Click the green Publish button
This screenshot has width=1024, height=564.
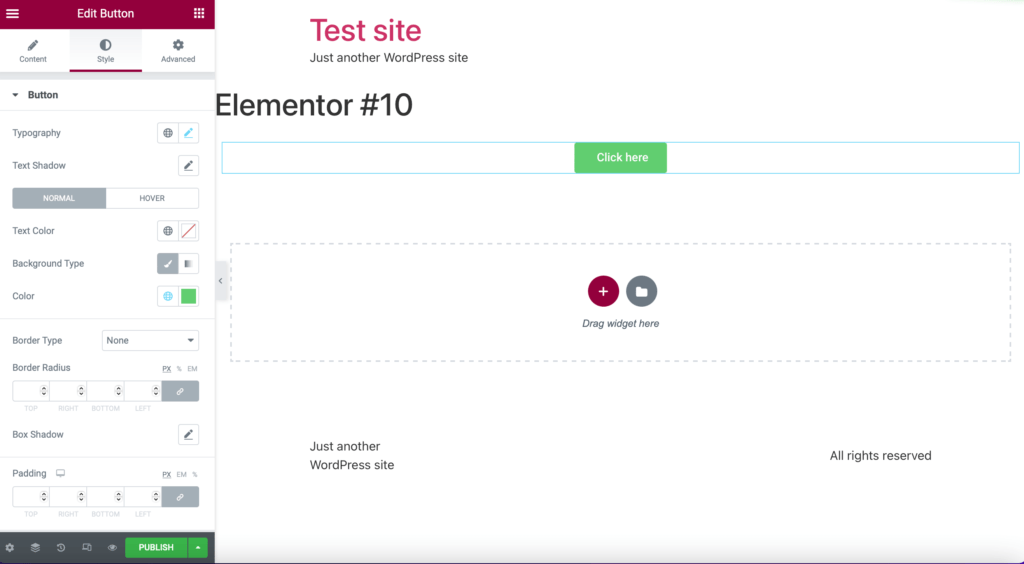click(x=156, y=547)
